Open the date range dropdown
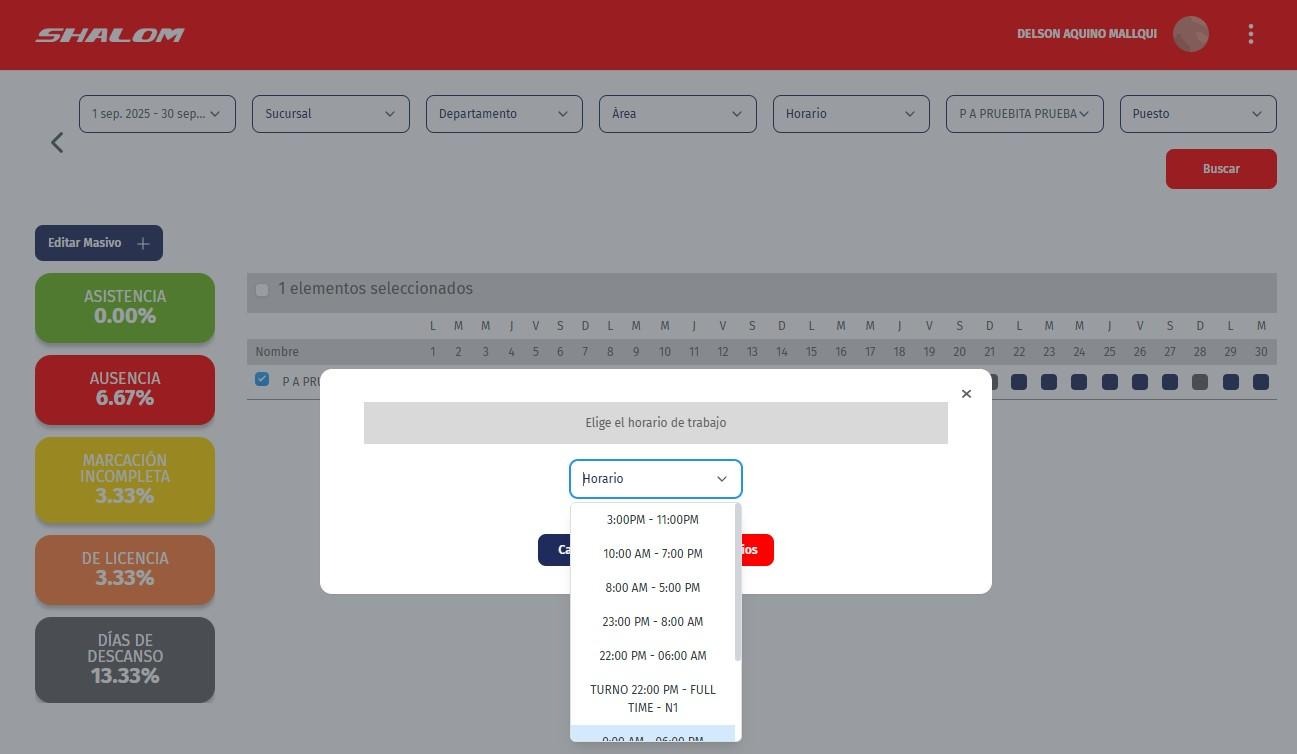The height and width of the screenshot is (754, 1297). (x=157, y=114)
